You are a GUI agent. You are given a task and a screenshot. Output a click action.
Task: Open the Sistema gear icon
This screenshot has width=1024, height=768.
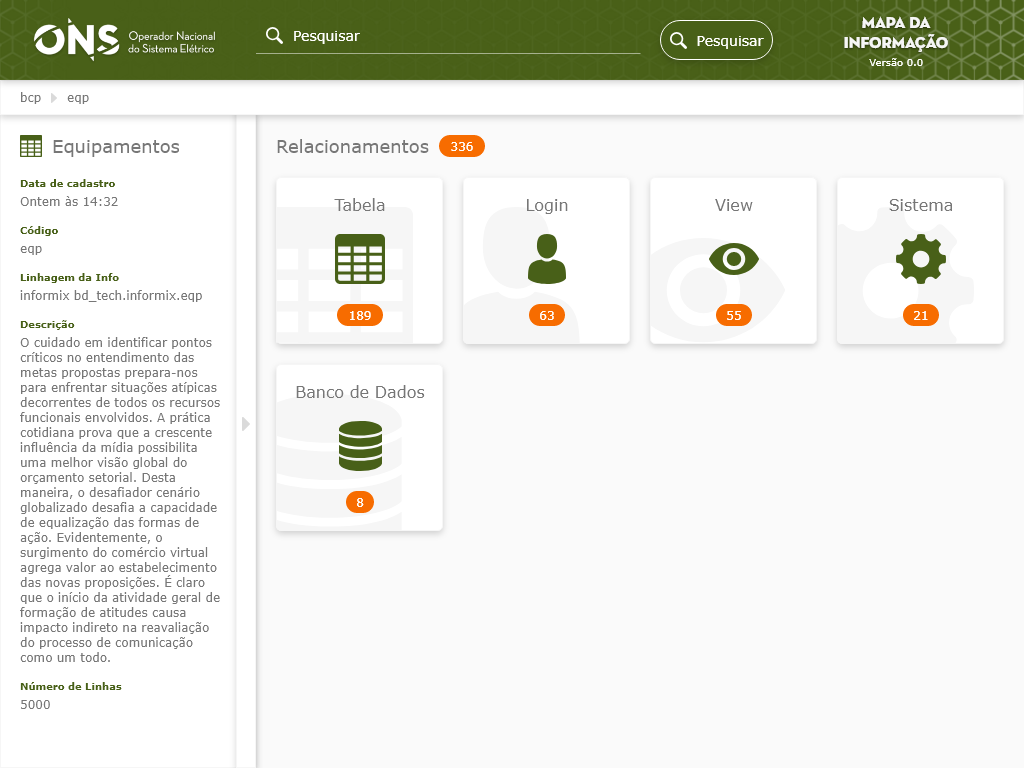[x=921, y=259]
